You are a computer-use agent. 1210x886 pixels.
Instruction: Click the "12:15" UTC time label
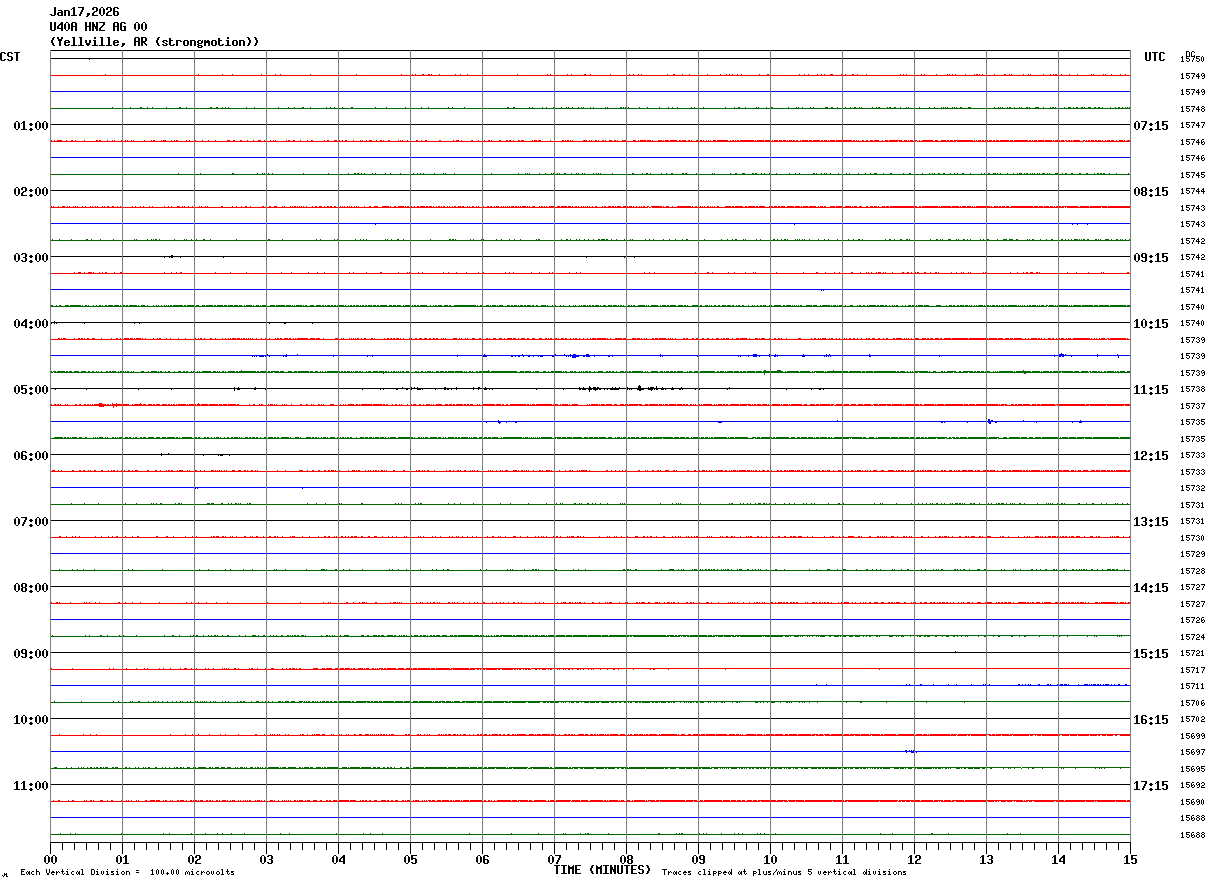point(1151,456)
